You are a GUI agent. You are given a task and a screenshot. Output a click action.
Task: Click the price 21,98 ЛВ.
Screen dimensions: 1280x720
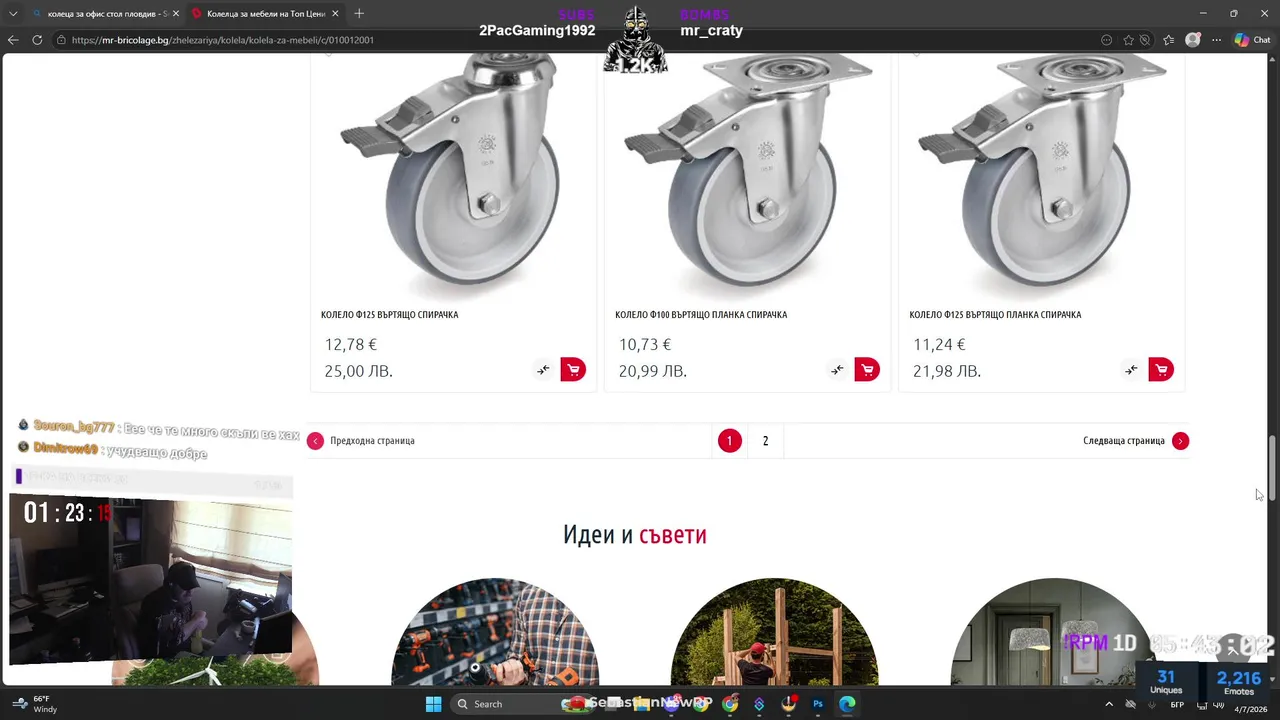pyautogui.click(x=946, y=371)
